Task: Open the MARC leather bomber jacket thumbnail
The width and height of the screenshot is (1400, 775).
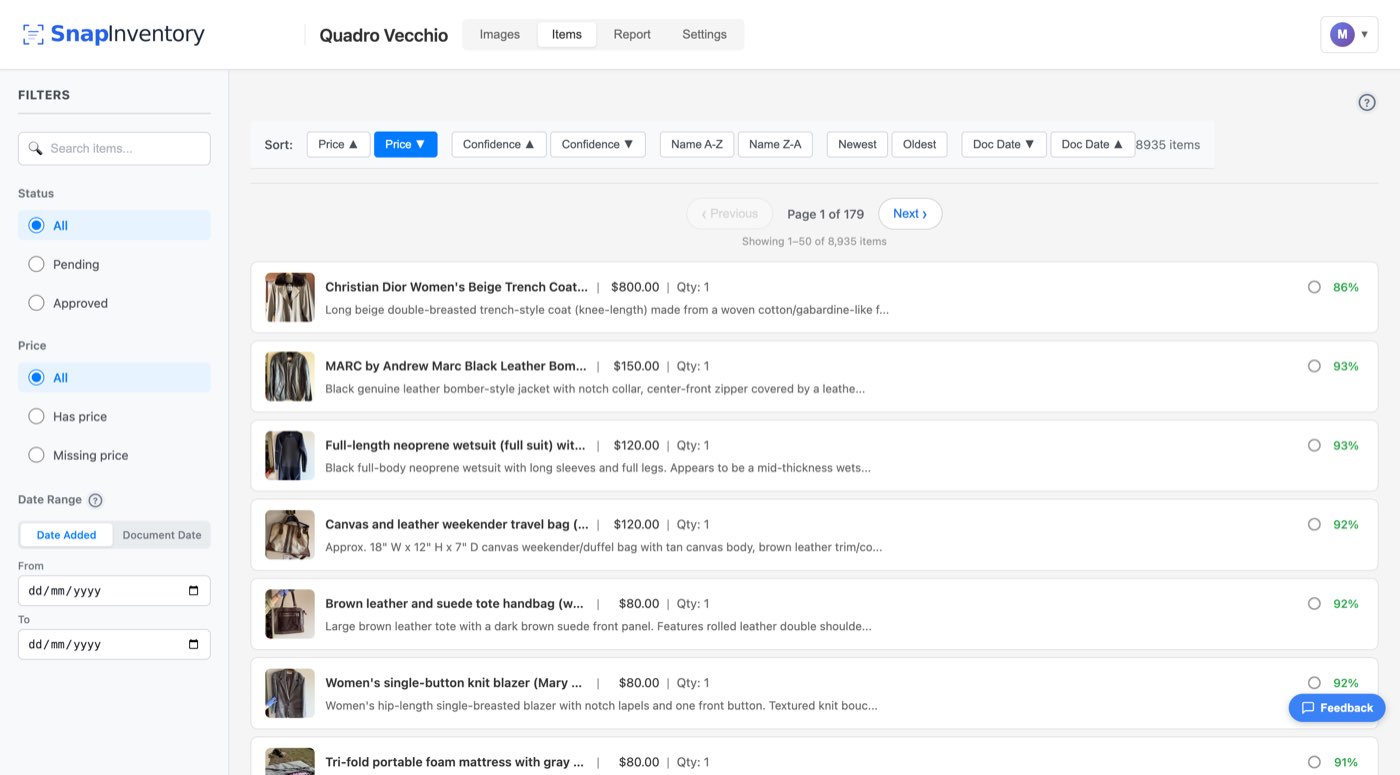Action: click(x=290, y=376)
